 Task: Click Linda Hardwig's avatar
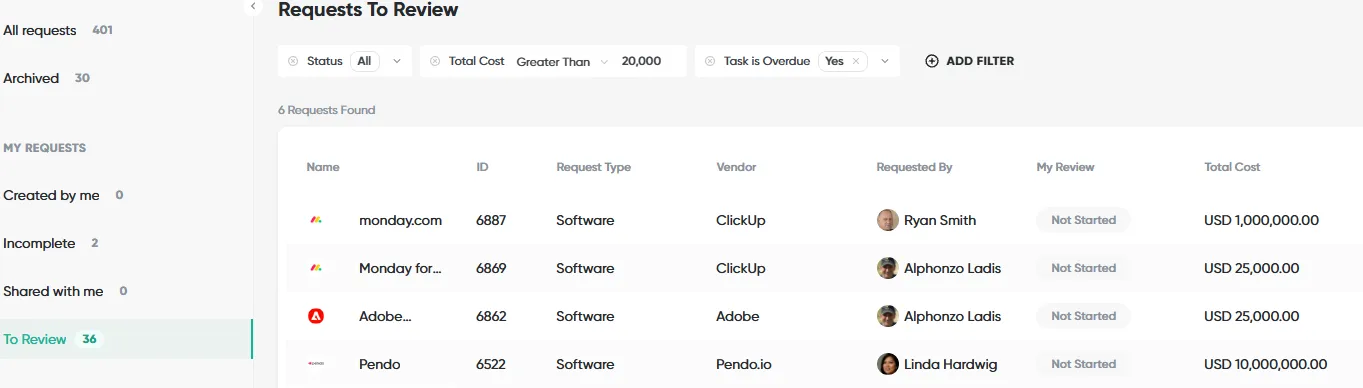[x=888, y=364]
